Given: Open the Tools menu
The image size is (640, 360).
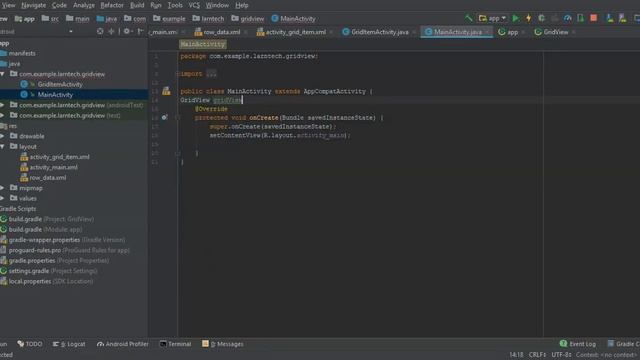Looking at the screenshot, I should (175, 5).
